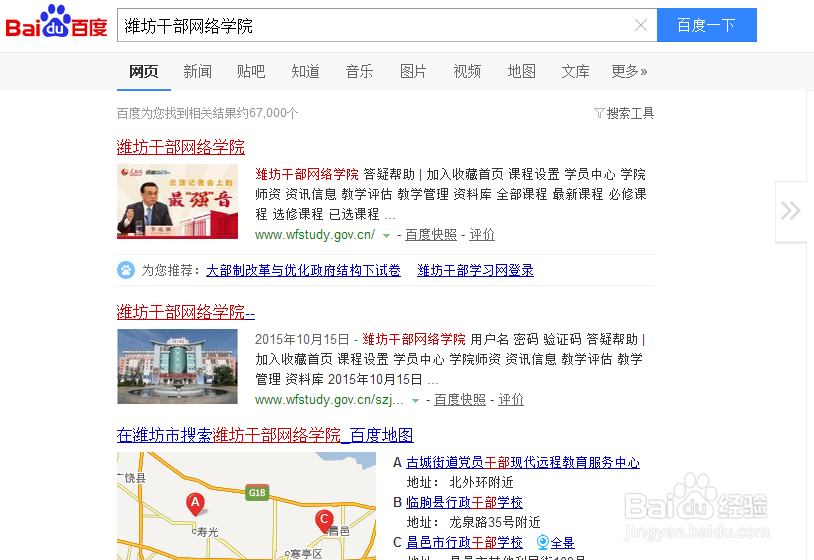
Task: Open 搜索工具 filter options
Action: click(624, 113)
